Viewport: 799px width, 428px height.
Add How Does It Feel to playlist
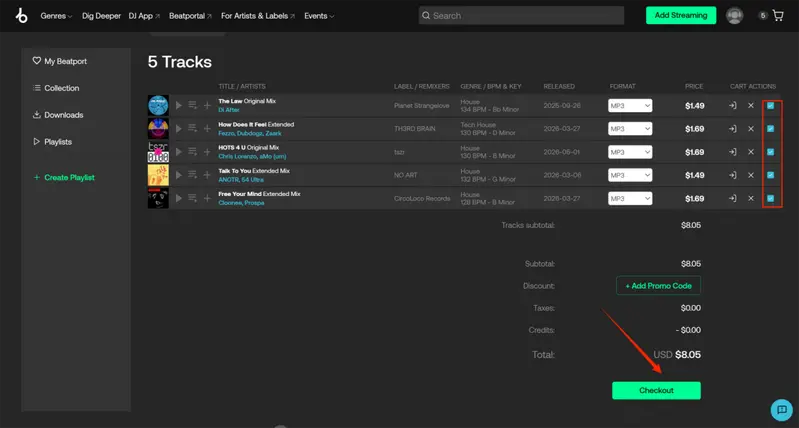(207, 129)
